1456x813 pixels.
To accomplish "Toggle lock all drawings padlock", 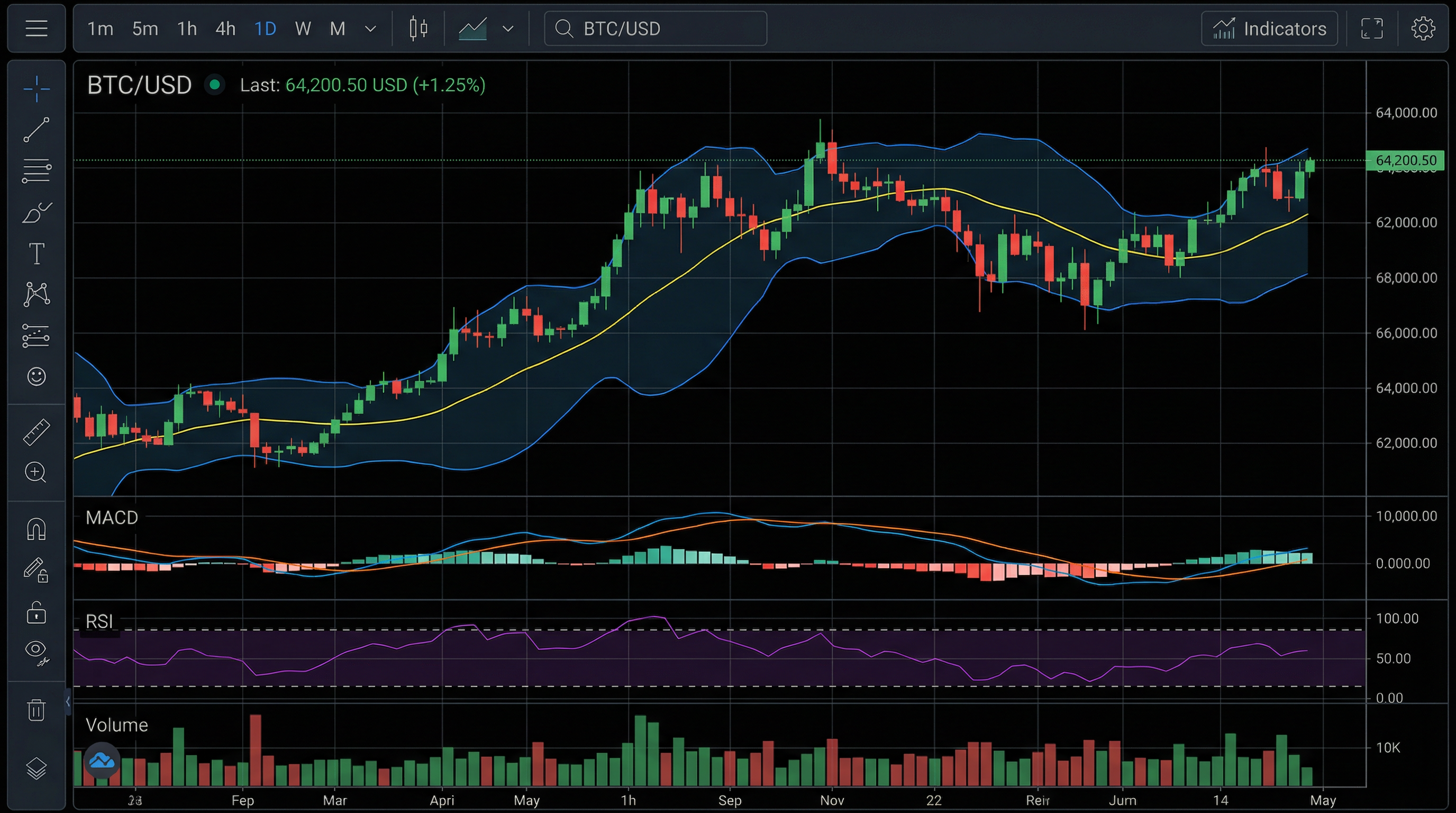I will tap(36, 612).
